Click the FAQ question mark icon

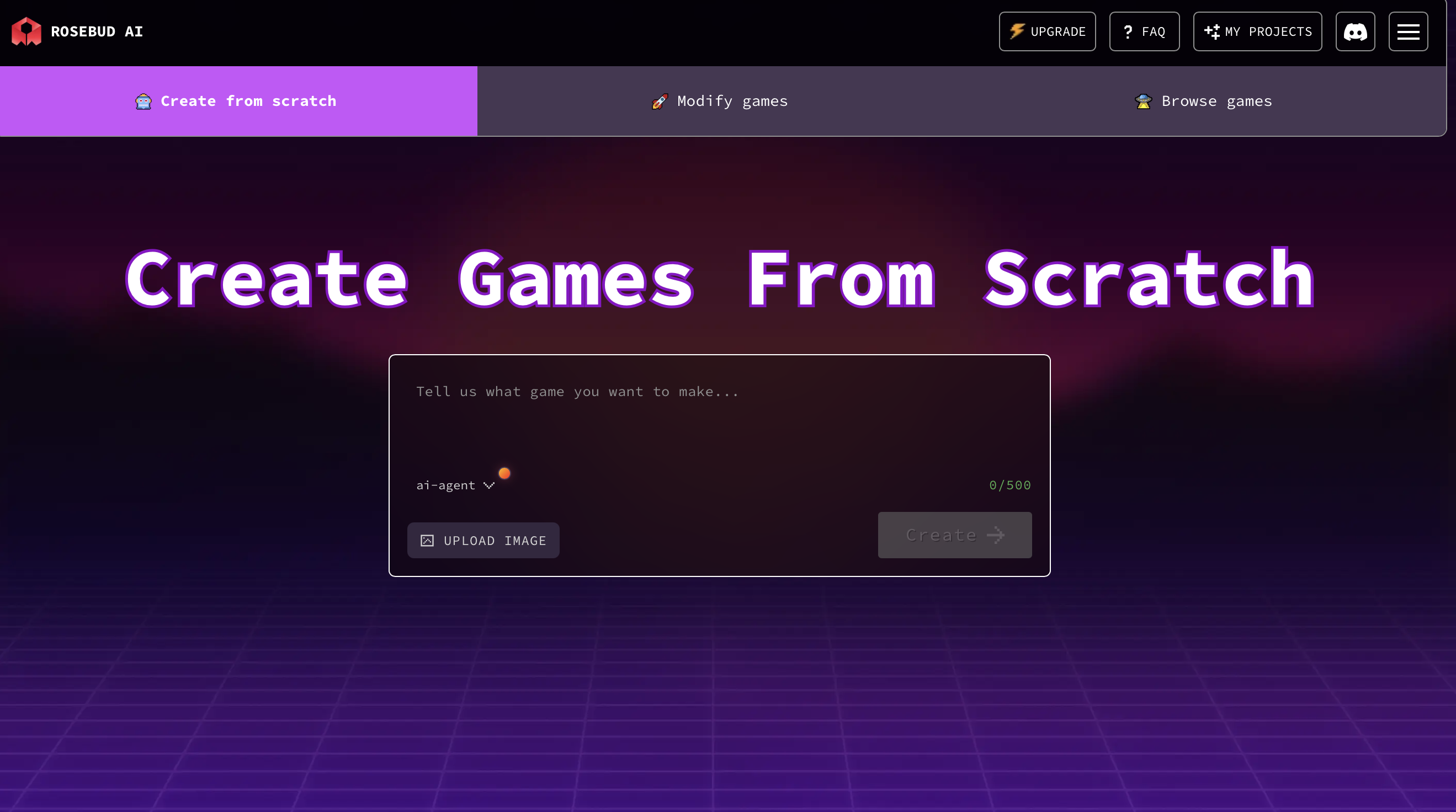(1128, 31)
